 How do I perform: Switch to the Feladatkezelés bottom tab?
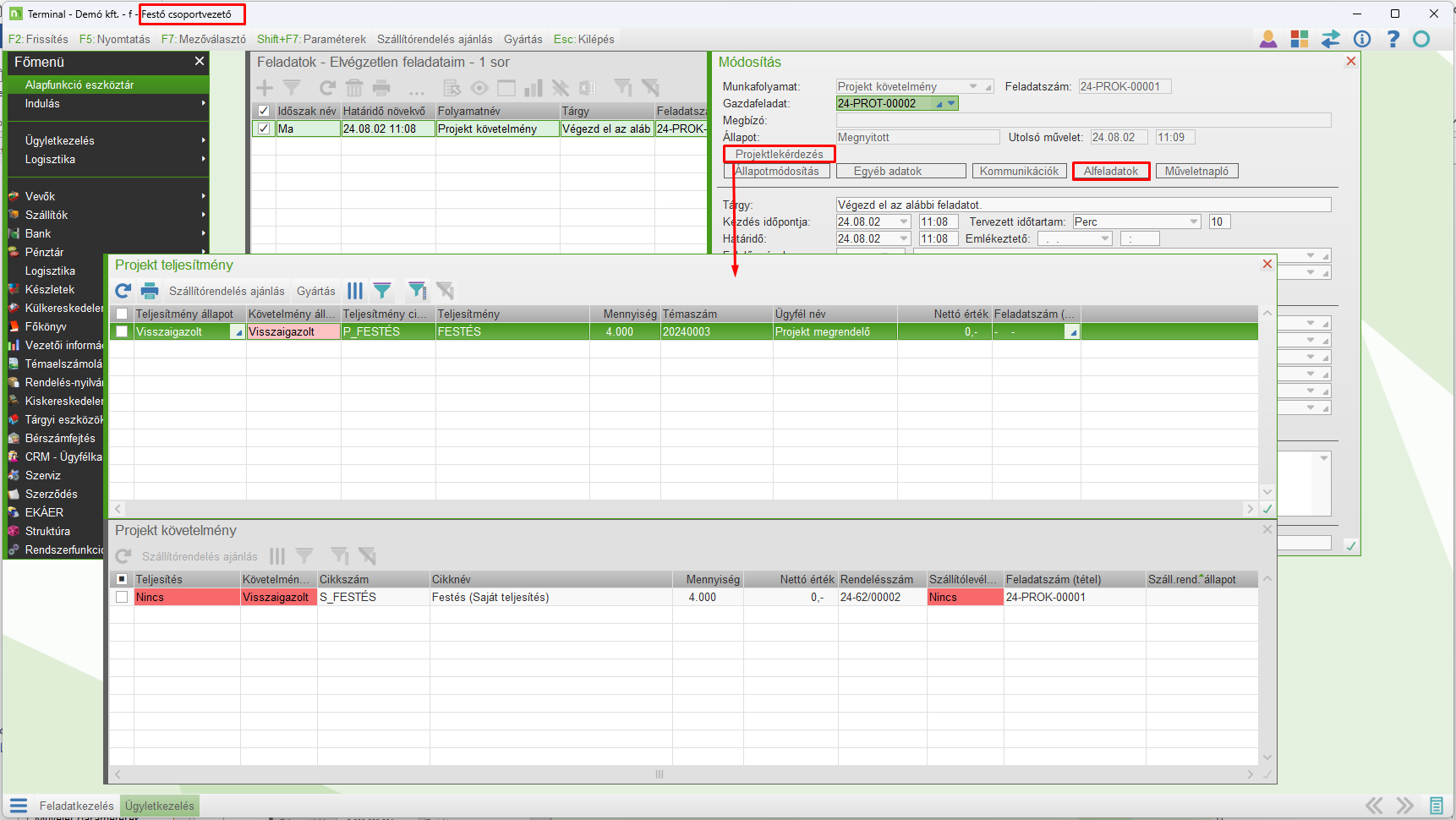click(x=76, y=806)
